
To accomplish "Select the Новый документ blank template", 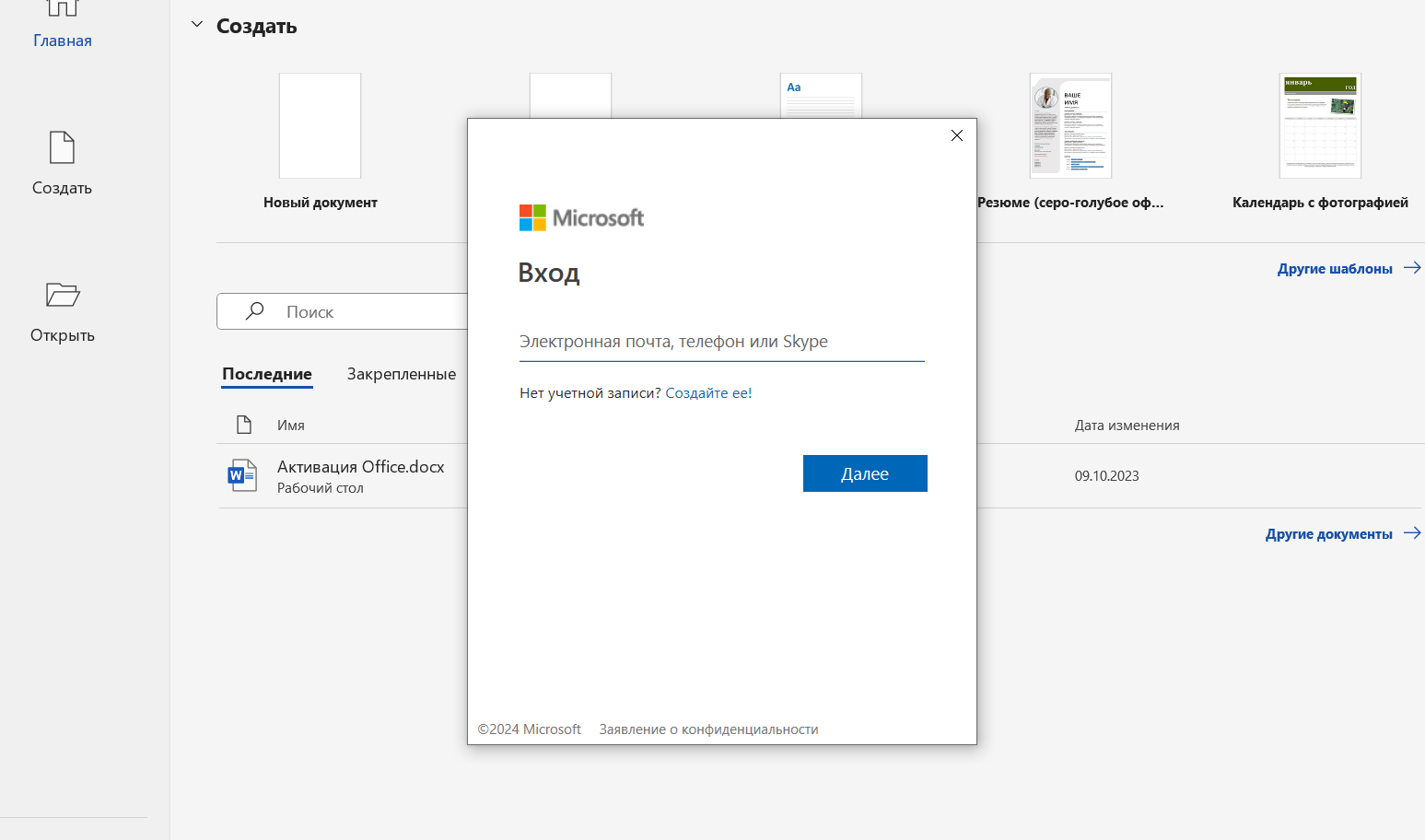I will (320, 125).
